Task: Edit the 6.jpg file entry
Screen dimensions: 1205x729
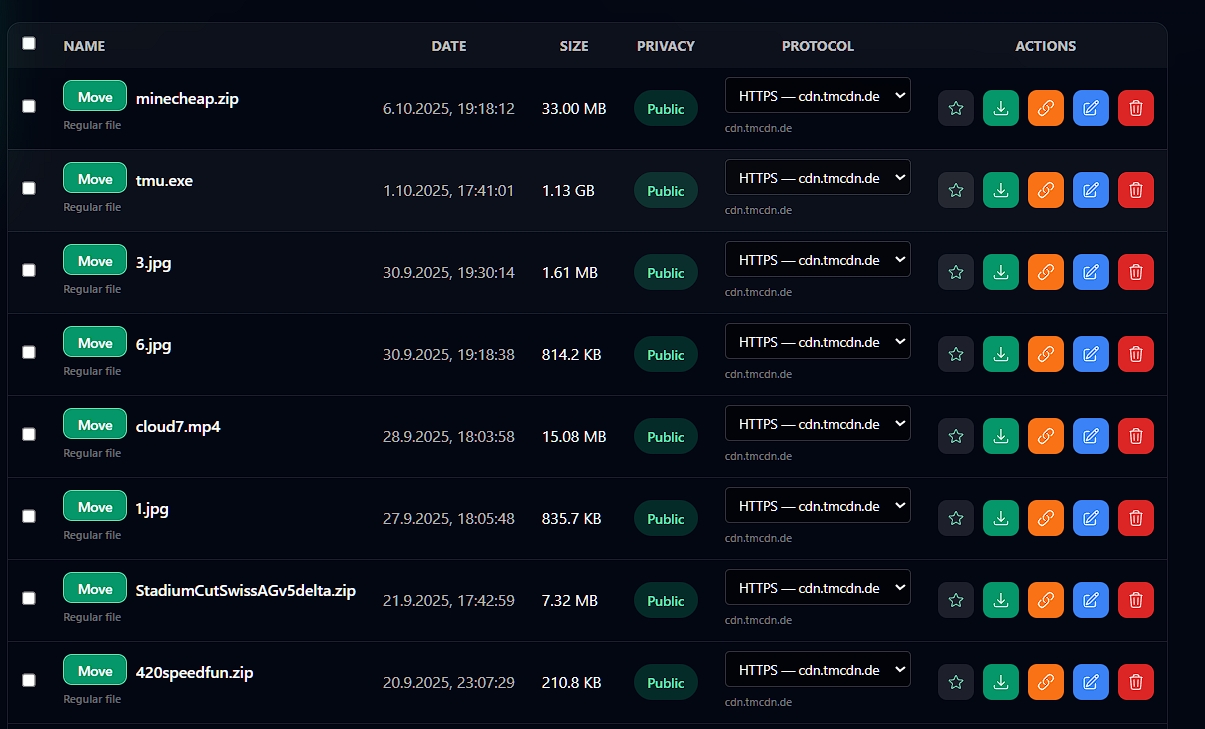Action: (x=1090, y=354)
